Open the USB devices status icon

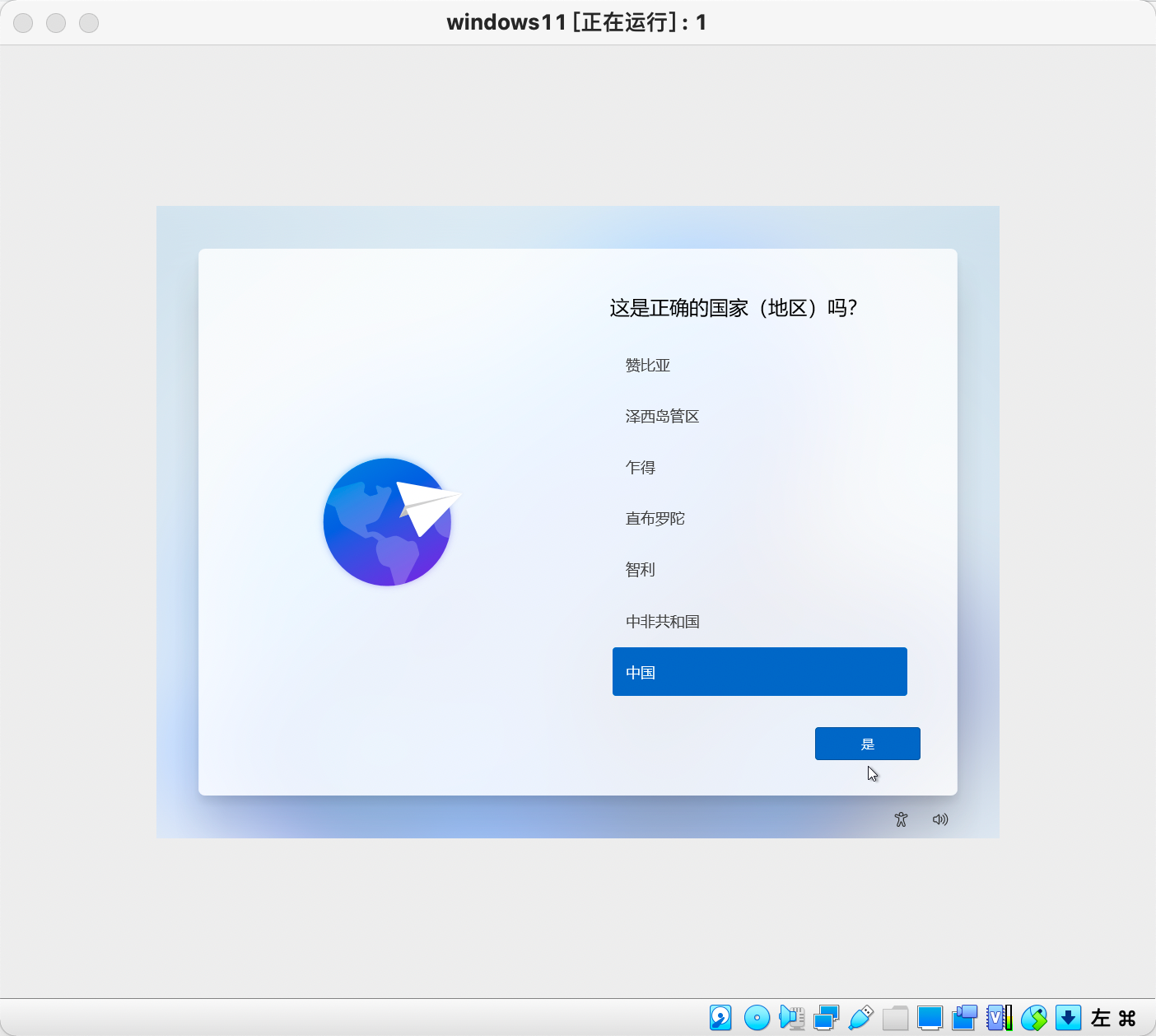click(x=860, y=1018)
